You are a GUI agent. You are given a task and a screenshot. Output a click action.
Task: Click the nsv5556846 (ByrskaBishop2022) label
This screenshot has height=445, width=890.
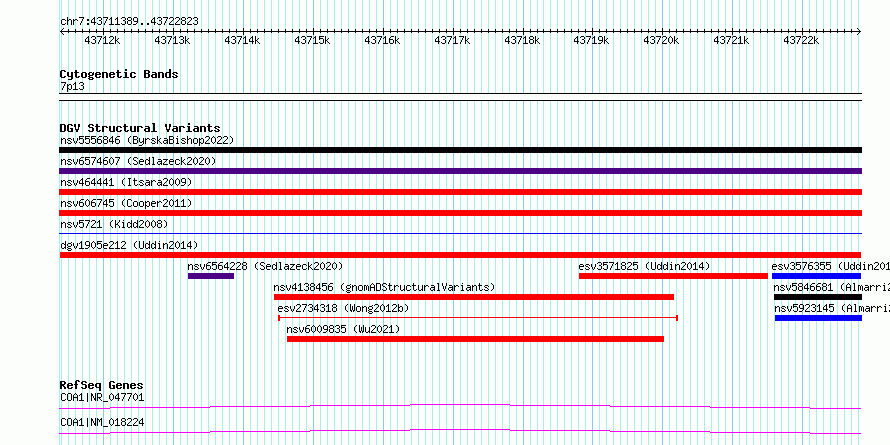[x=147, y=140]
